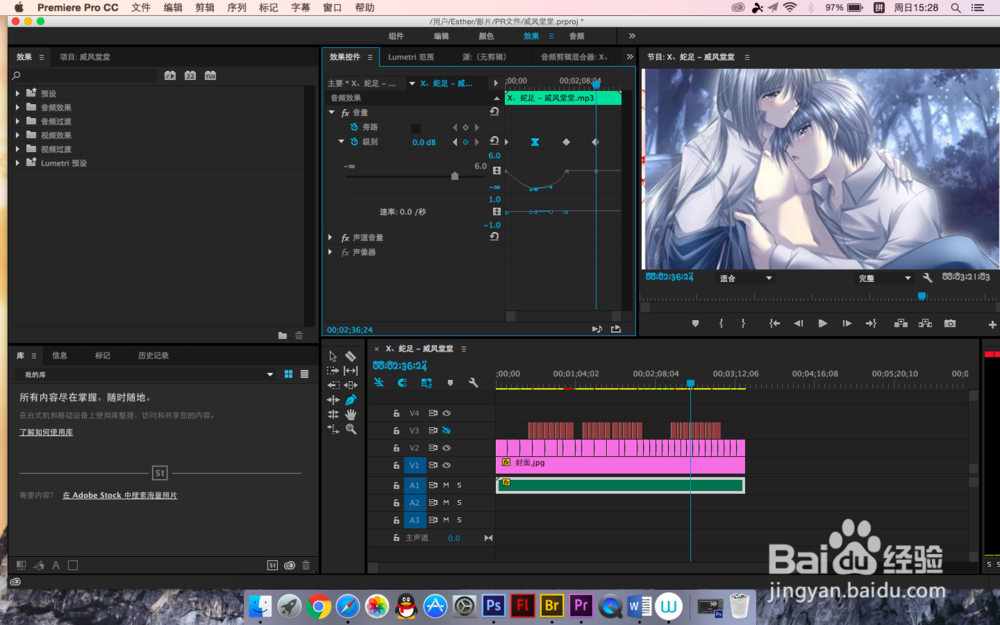Step back one frame

(x=798, y=323)
